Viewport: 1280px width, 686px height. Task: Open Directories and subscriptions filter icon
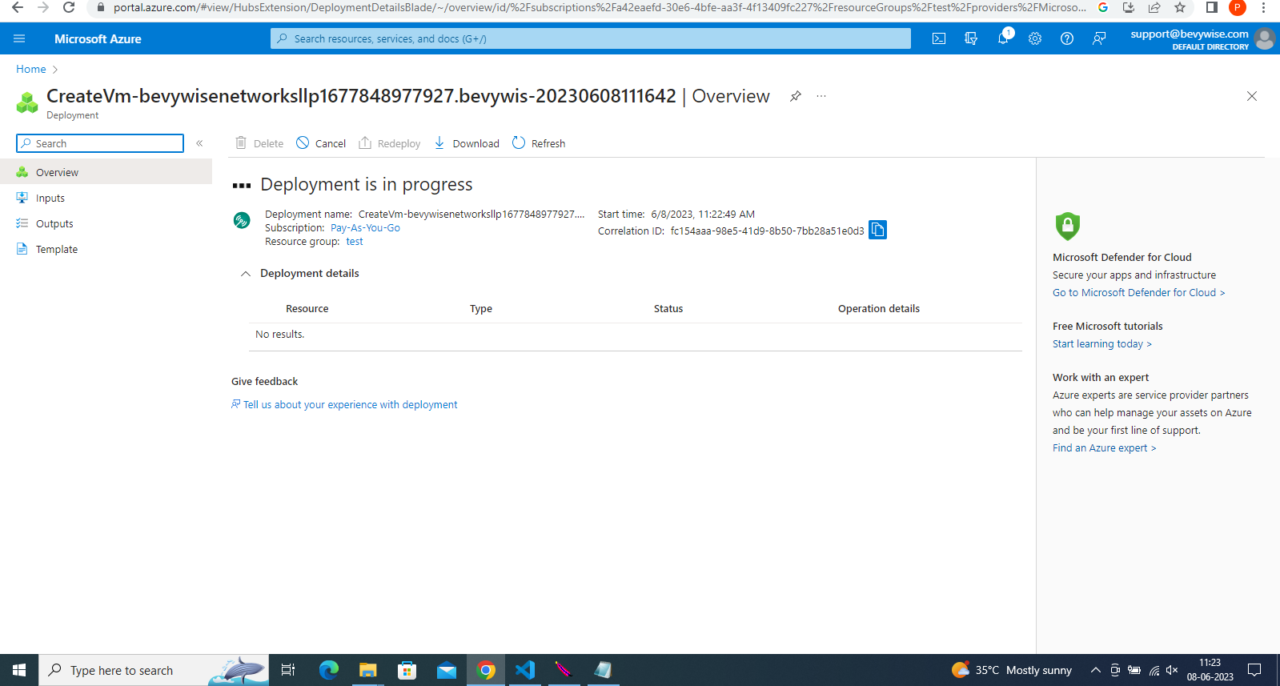coord(971,39)
